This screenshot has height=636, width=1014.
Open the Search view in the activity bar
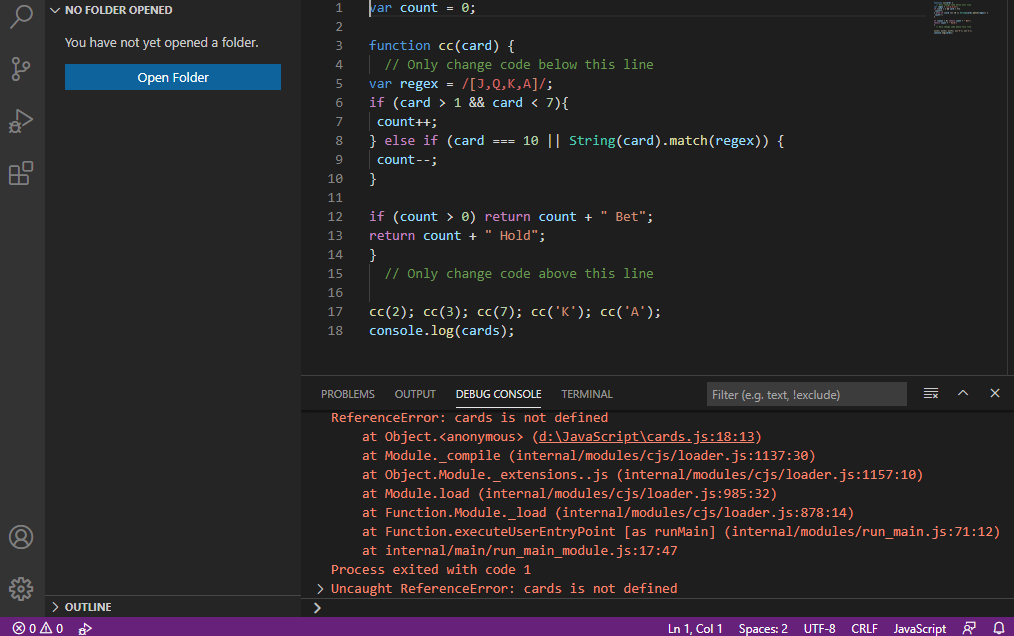[21, 16]
